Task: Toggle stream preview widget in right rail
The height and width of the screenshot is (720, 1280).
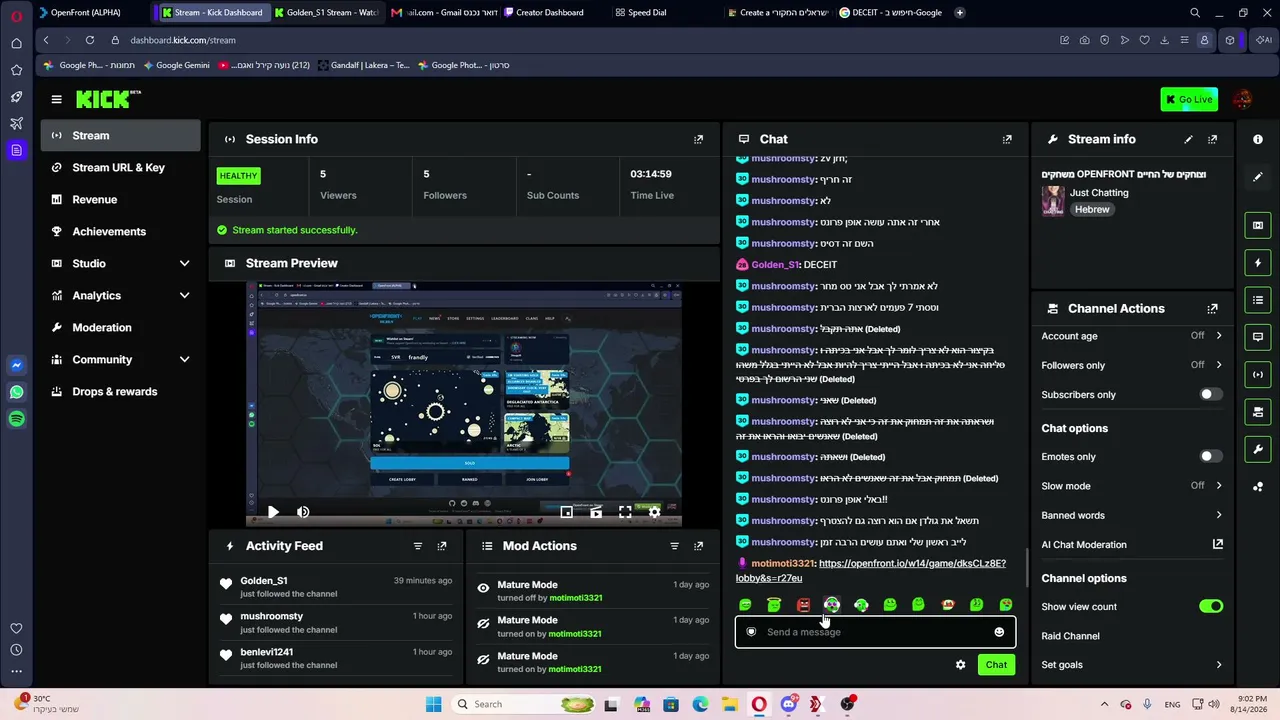Action: point(1258,225)
